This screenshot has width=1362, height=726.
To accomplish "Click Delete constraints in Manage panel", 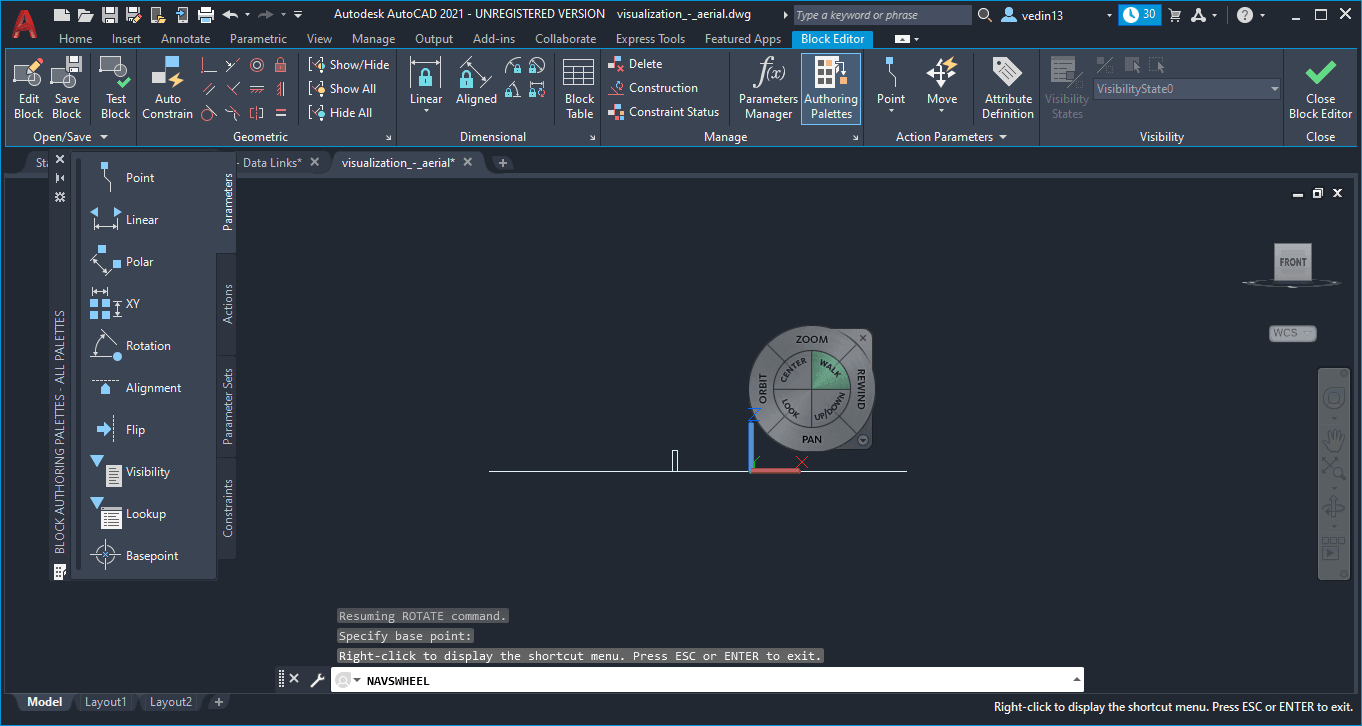I will click(x=635, y=64).
